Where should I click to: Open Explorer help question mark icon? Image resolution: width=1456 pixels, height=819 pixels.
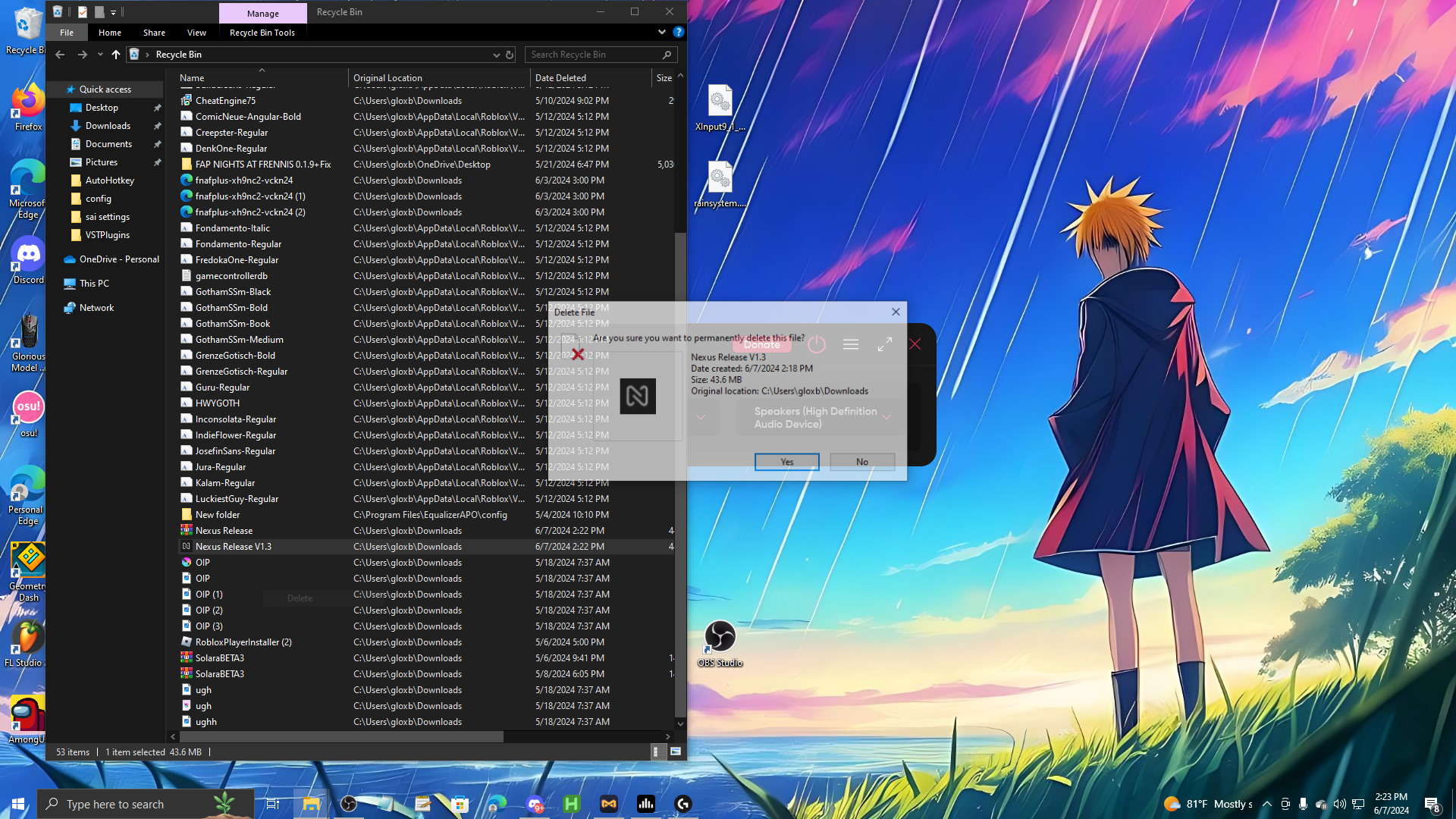678,32
